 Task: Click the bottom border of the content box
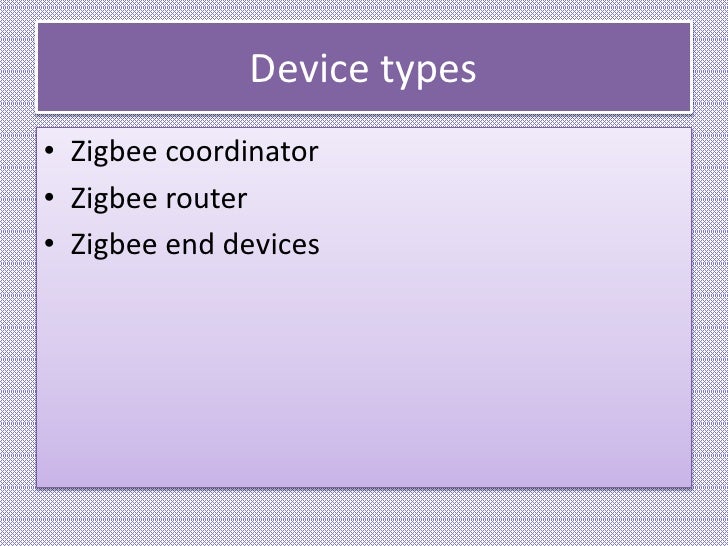[364, 487]
